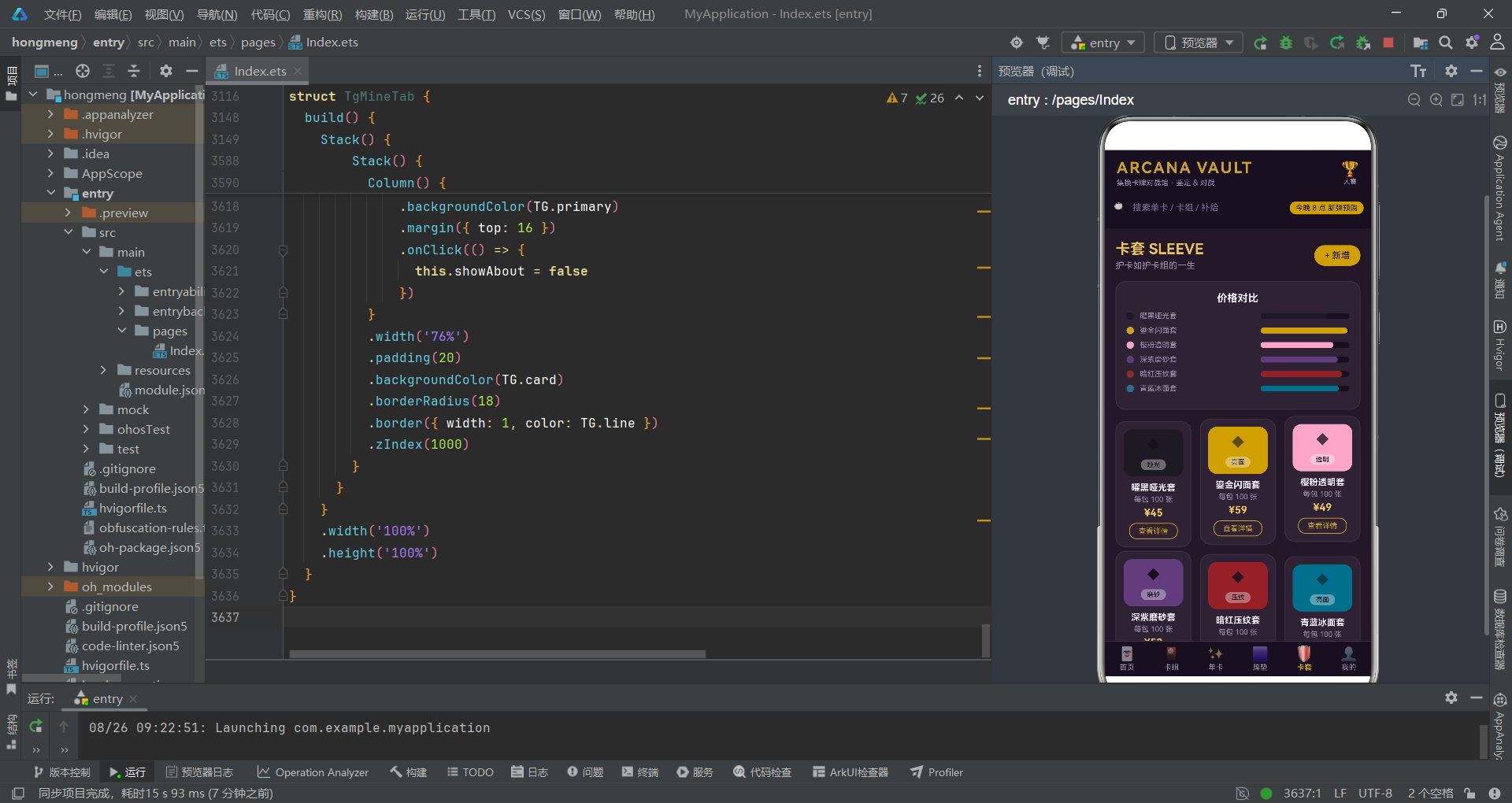Zoom out the previewer
Screen dimensions: 1512x803
click(x=1414, y=100)
